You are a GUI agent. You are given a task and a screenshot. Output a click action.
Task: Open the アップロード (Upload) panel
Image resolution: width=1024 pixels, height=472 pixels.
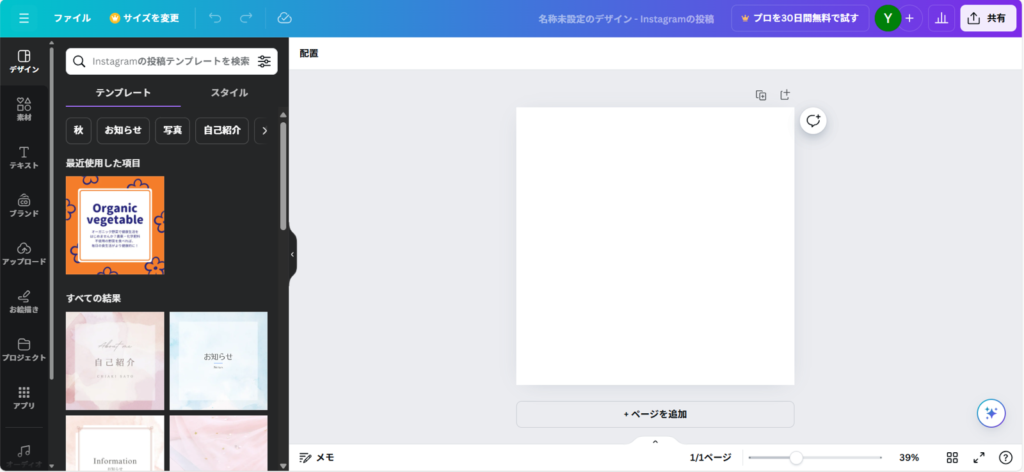(24, 253)
